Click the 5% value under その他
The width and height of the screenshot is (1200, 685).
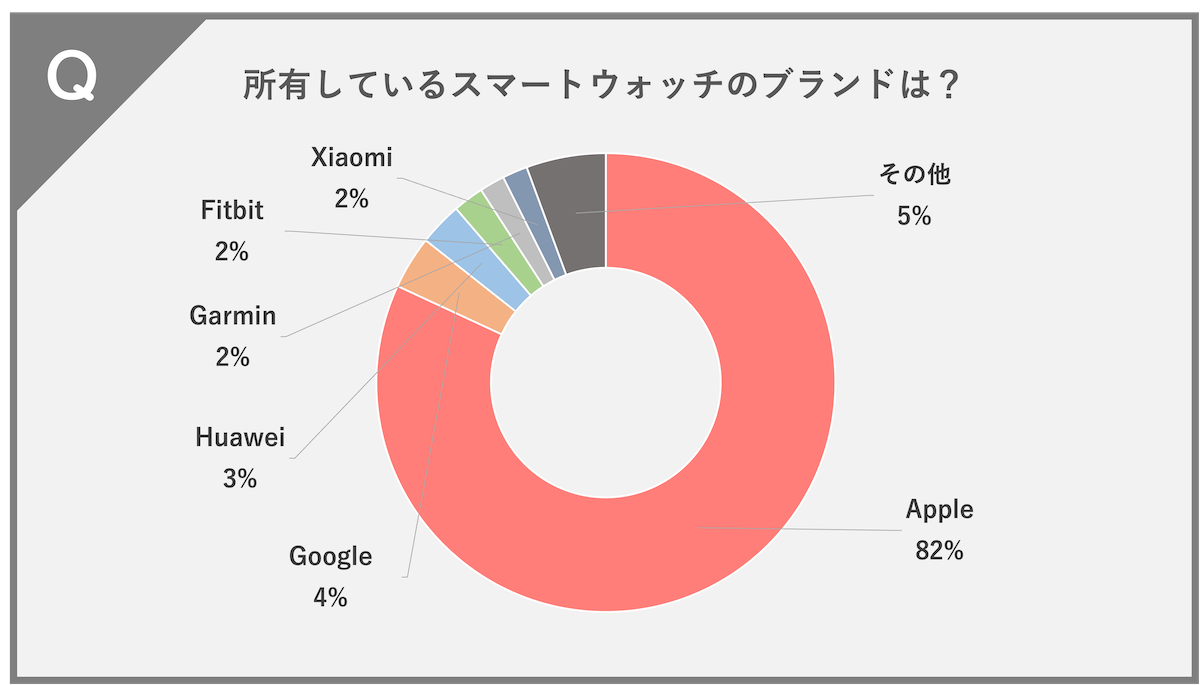point(914,215)
